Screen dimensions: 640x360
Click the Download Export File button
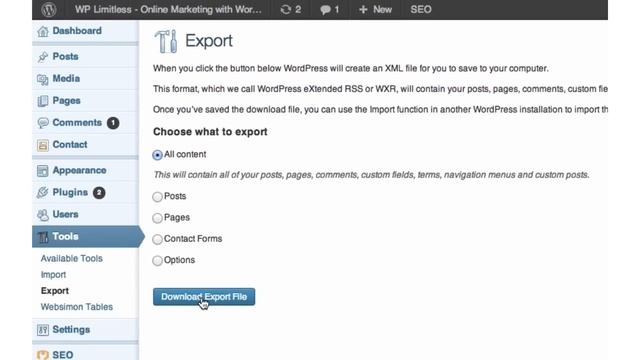204,297
